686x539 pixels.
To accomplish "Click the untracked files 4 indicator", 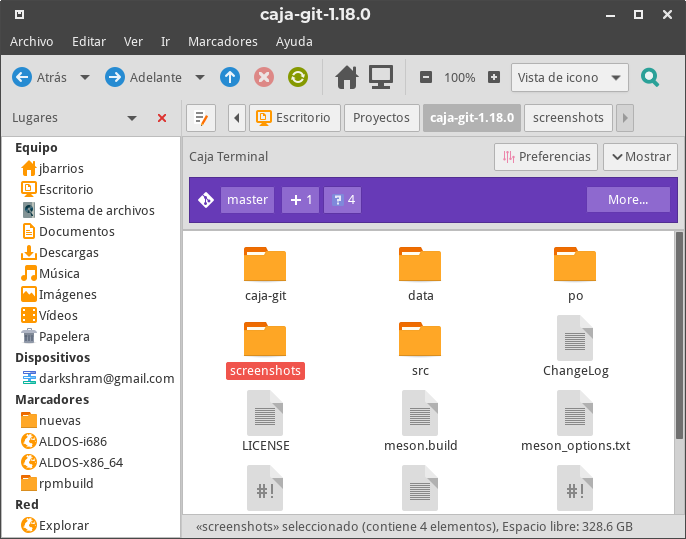I will [x=343, y=200].
